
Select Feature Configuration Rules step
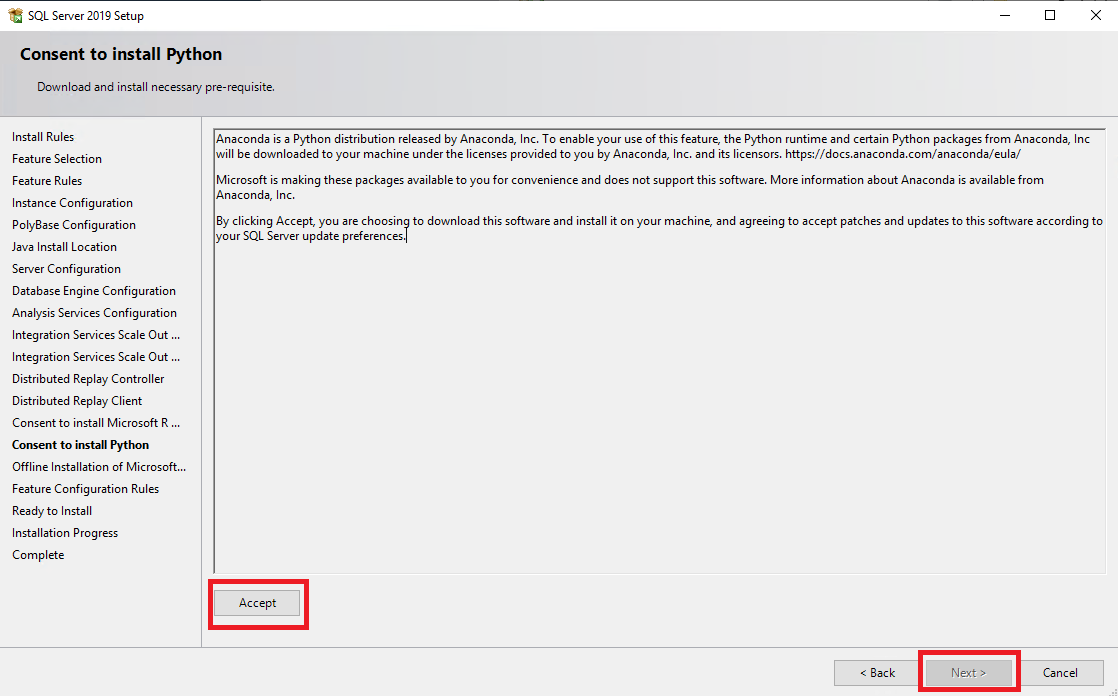click(x=86, y=489)
